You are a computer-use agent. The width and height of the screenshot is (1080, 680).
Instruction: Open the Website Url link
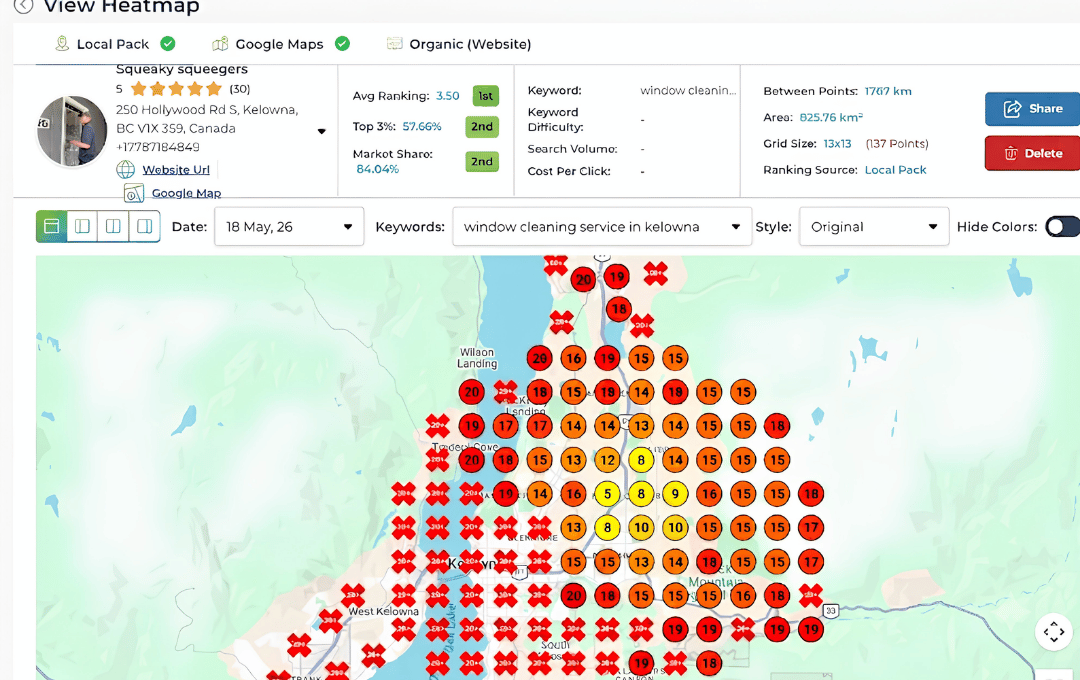176,169
